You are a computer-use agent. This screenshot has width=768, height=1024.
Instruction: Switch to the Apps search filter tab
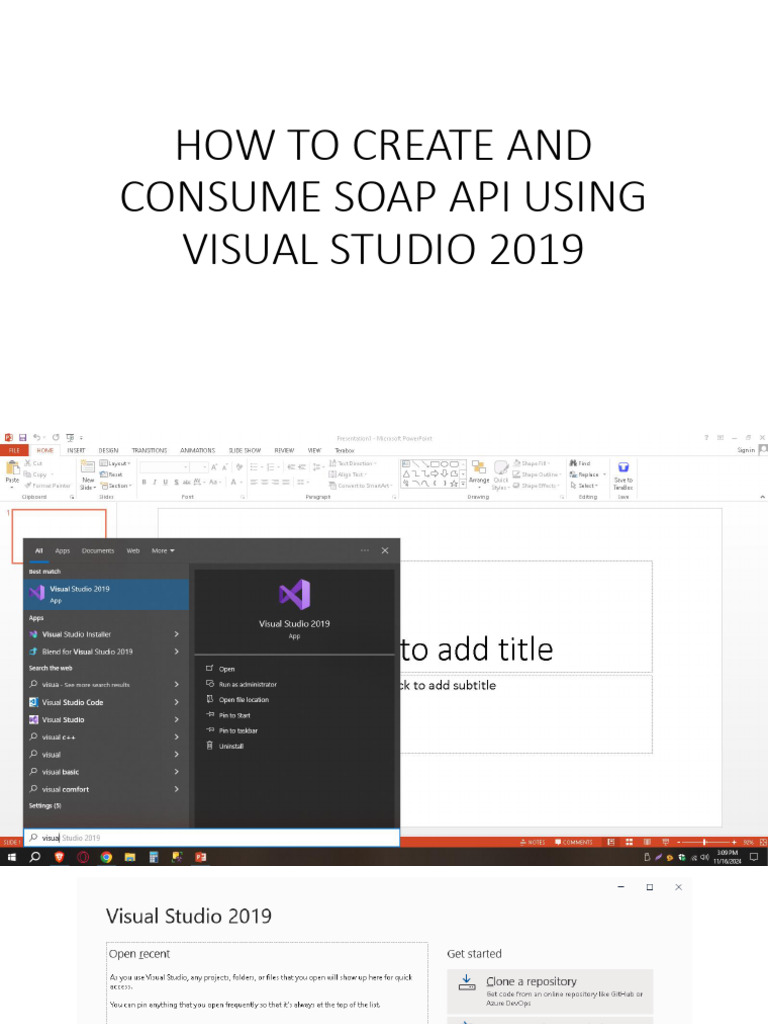click(62, 550)
